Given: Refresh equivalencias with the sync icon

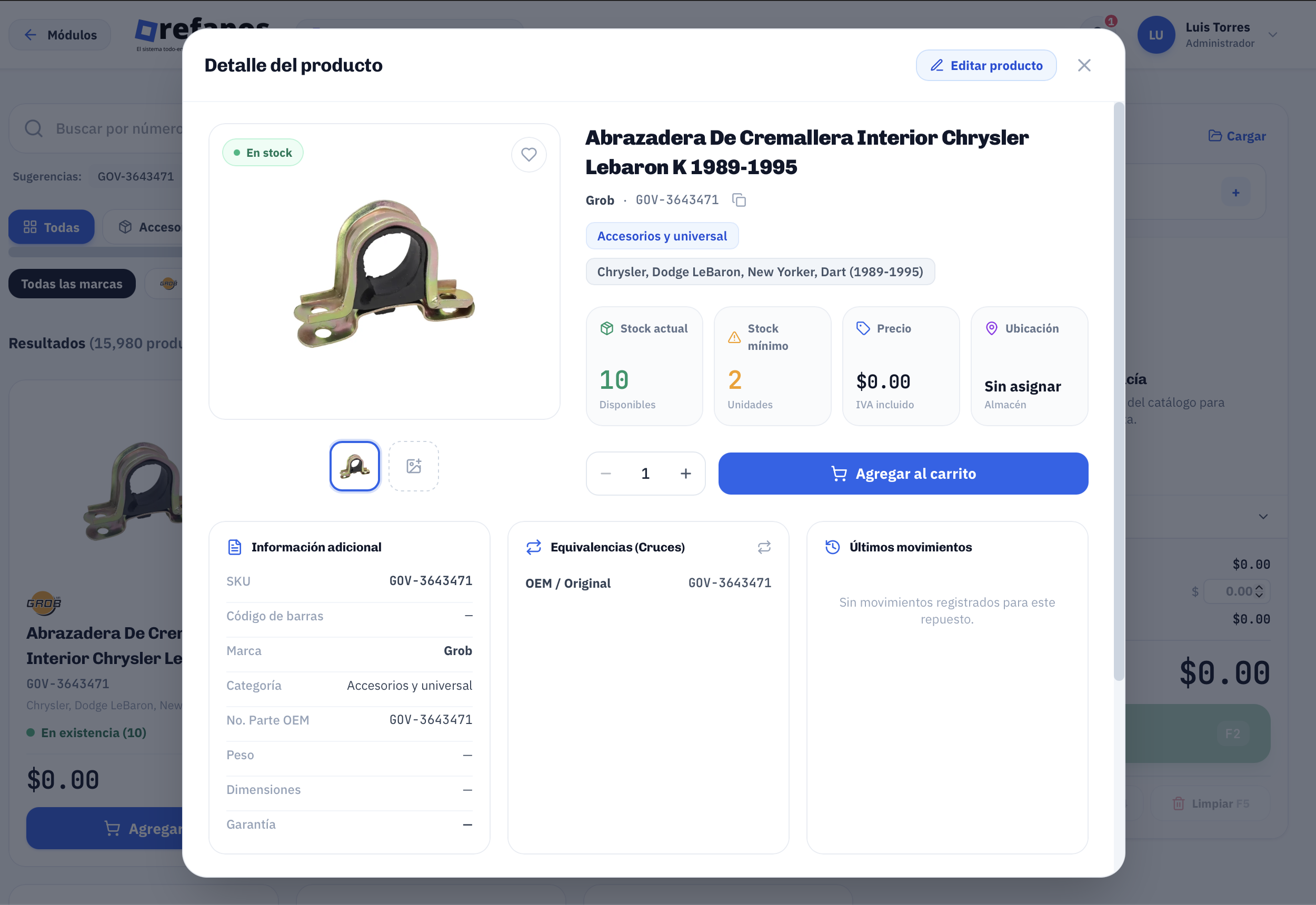Looking at the screenshot, I should pyautogui.click(x=764, y=547).
